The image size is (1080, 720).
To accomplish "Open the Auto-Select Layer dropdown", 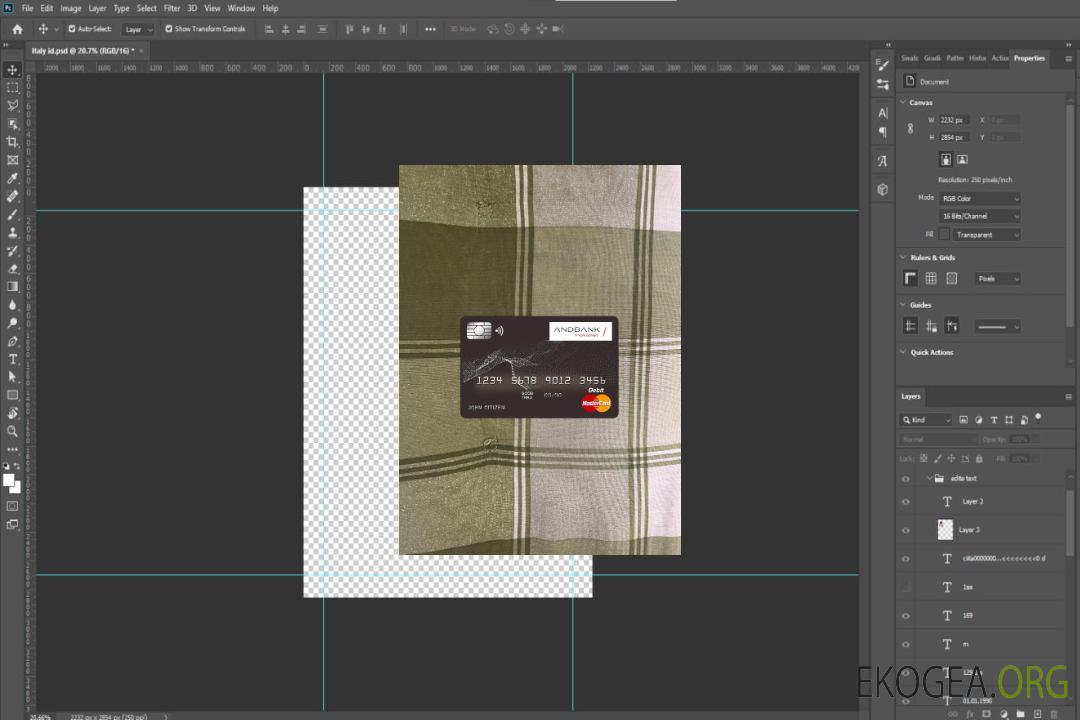I will tap(138, 29).
